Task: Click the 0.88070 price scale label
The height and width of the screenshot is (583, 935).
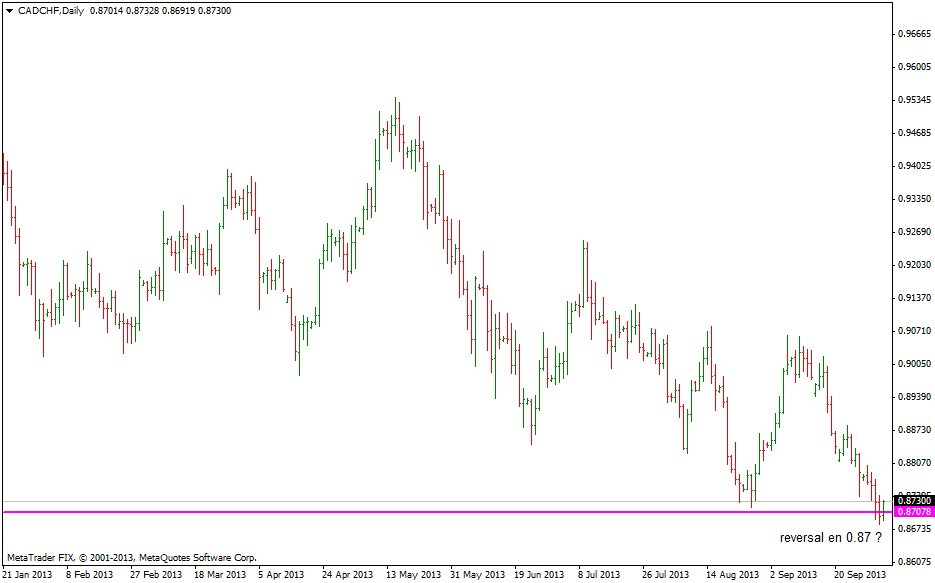Action: click(914, 463)
